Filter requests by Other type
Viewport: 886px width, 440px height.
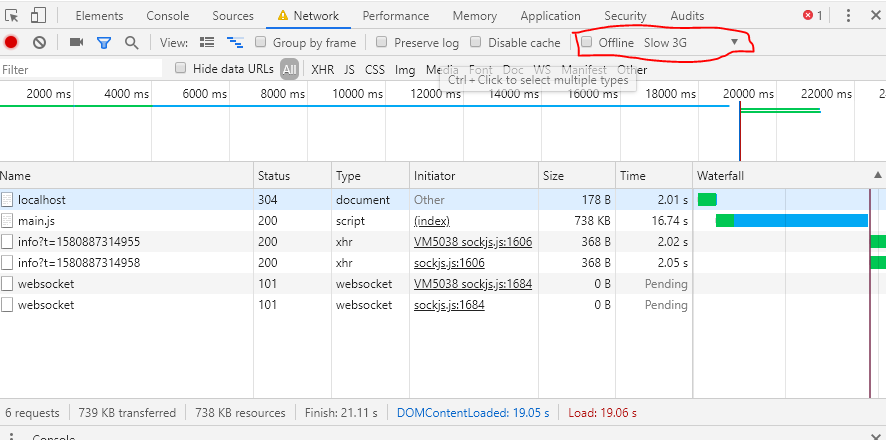[x=632, y=70]
